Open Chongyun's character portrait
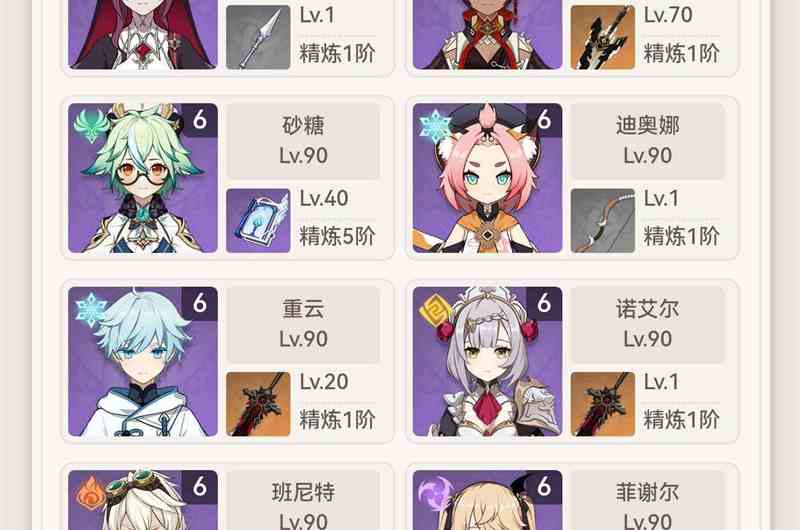 click(x=143, y=362)
